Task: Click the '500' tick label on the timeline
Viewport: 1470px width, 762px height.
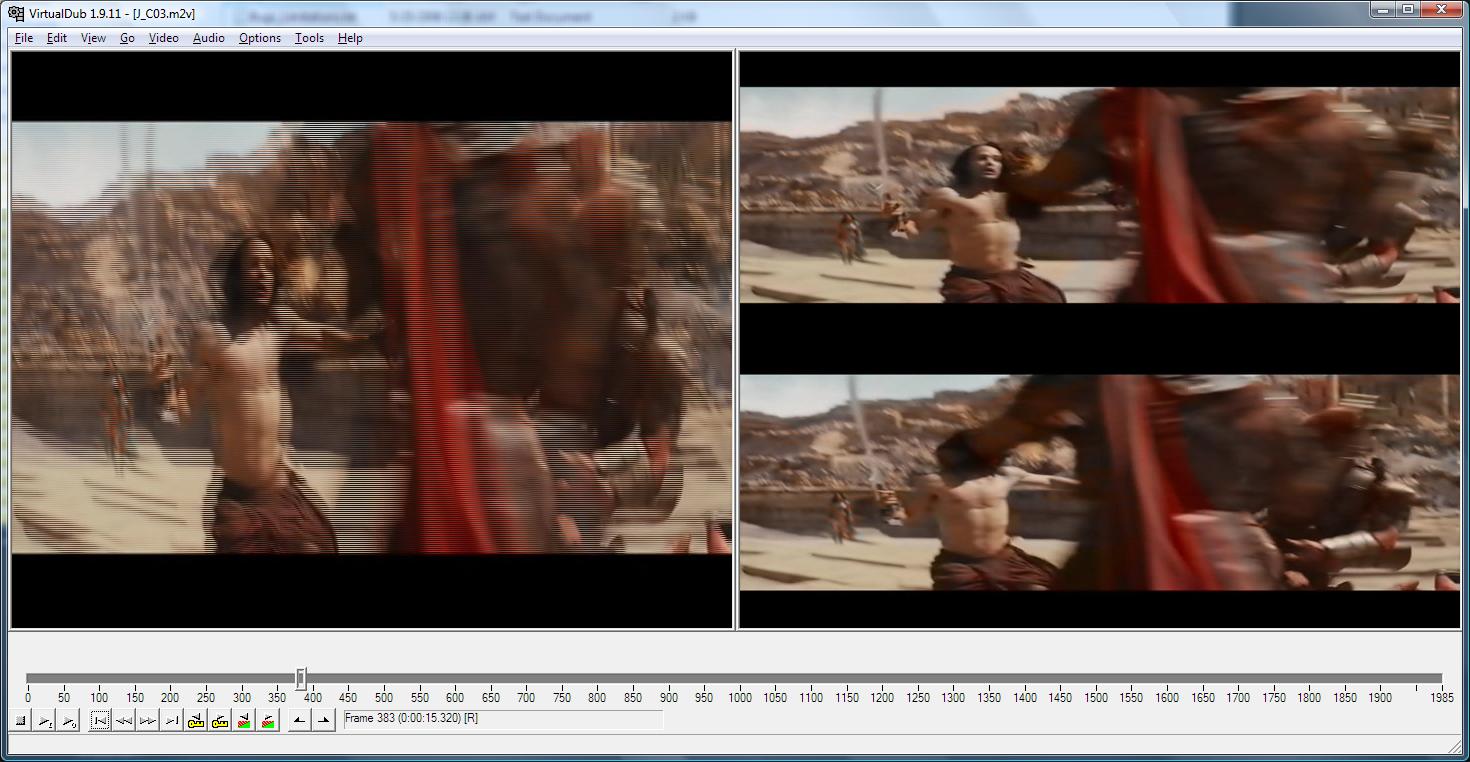Action: 384,698
